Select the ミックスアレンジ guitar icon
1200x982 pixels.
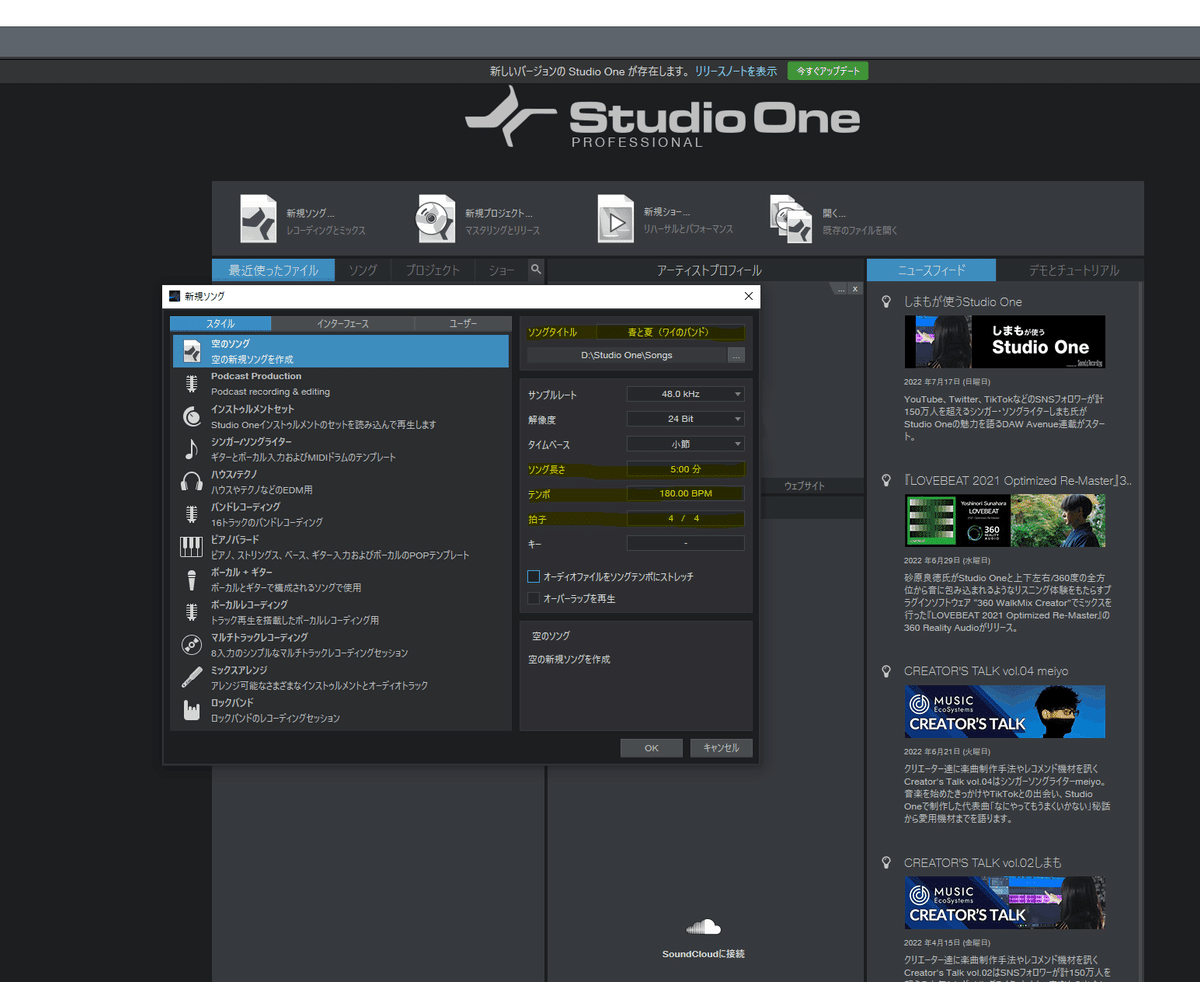click(192, 678)
